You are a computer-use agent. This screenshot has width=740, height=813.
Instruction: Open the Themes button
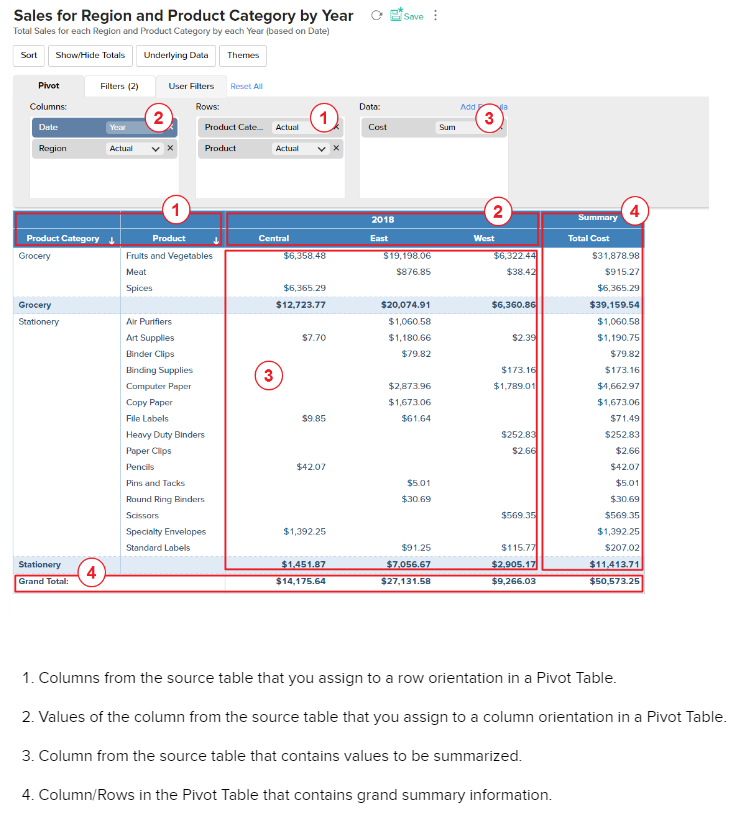[243, 55]
